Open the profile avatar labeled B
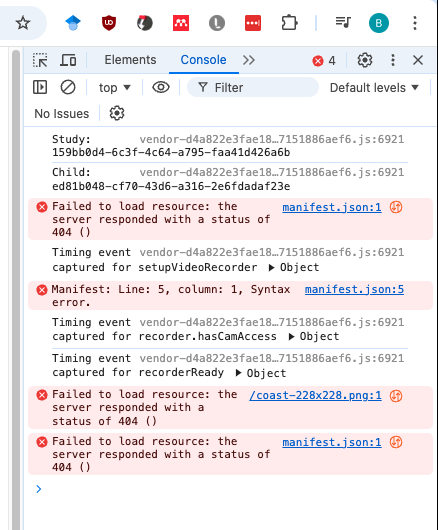This screenshot has height=530, width=438. point(379,23)
